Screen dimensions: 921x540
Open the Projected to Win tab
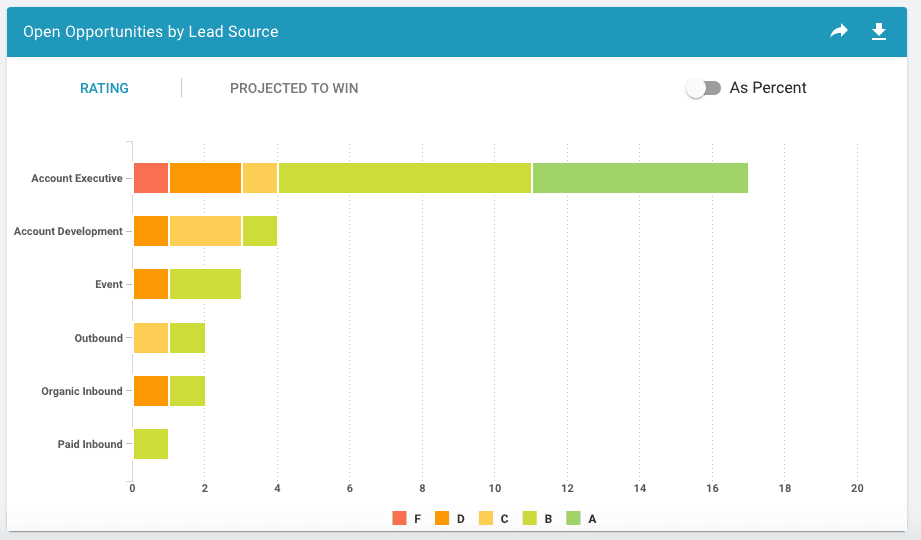[294, 88]
